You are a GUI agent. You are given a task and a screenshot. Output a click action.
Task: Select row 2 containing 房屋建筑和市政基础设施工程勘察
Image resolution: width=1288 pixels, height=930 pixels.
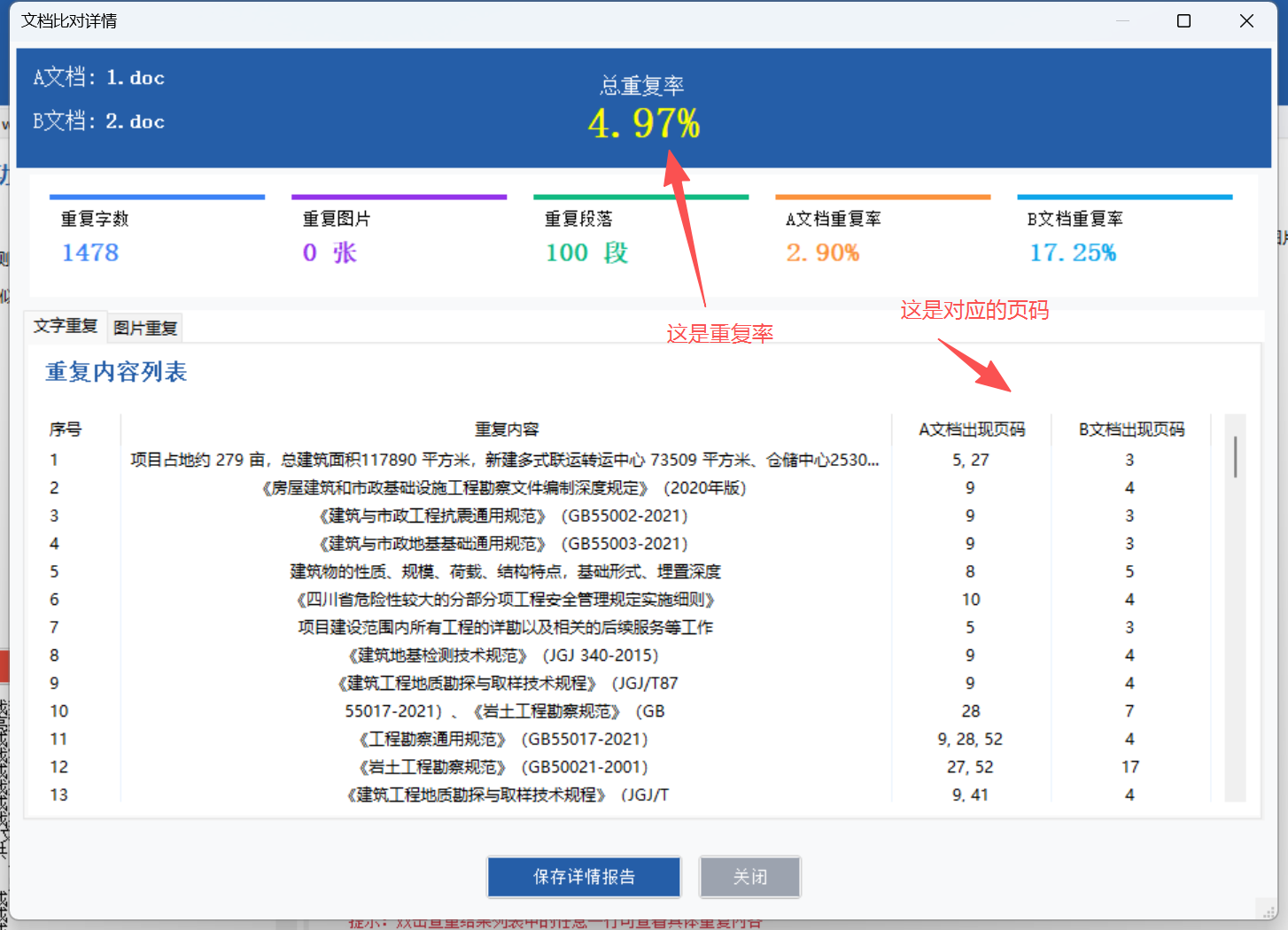pyautogui.click(x=505, y=488)
